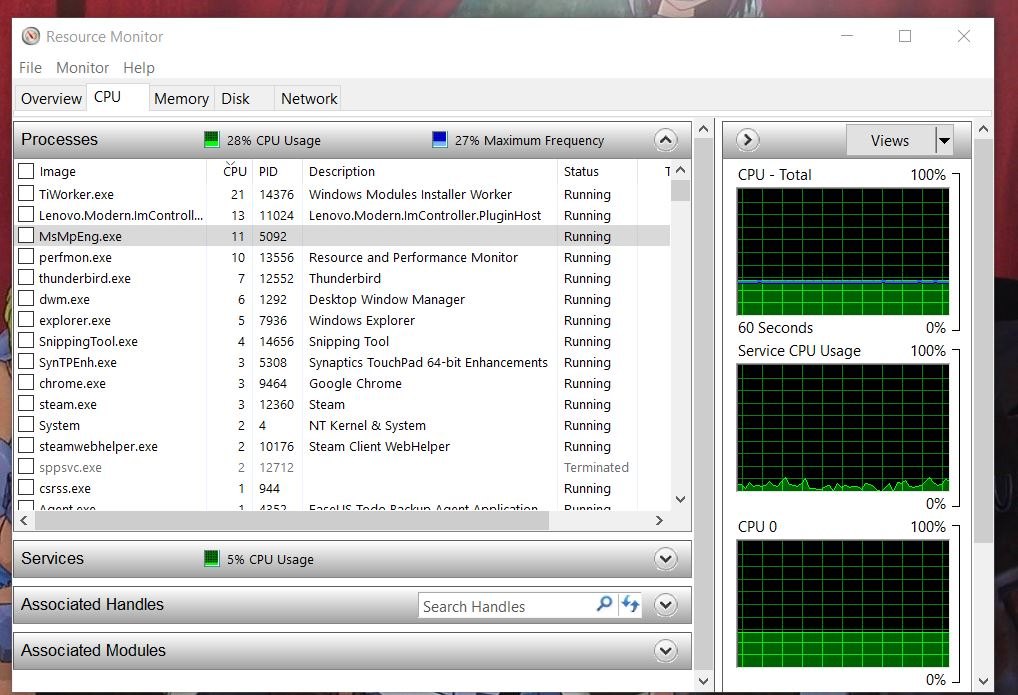Check the TiWorker.exe process checkbox
Viewport: 1018px width, 695px height.
pyautogui.click(x=26, y=194)
